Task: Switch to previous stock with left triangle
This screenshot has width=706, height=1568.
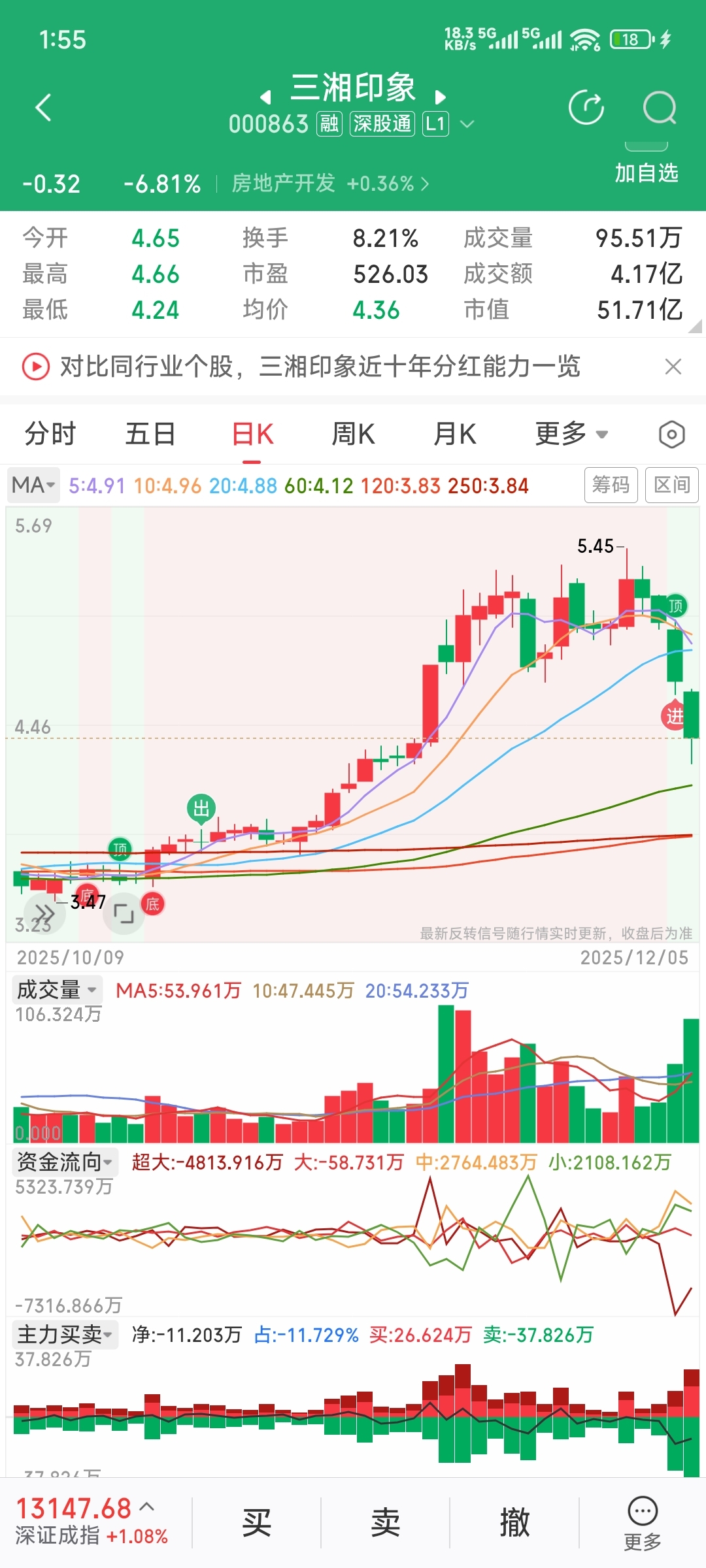Action: pyautogui.click(x=265, y=97)
